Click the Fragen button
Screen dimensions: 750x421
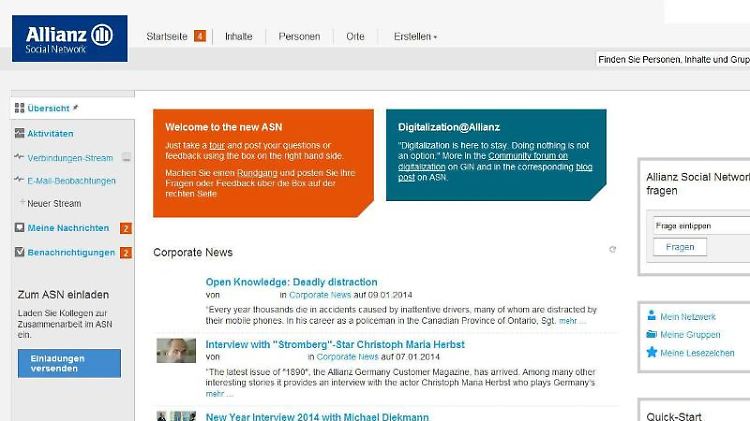pos(679,247)
